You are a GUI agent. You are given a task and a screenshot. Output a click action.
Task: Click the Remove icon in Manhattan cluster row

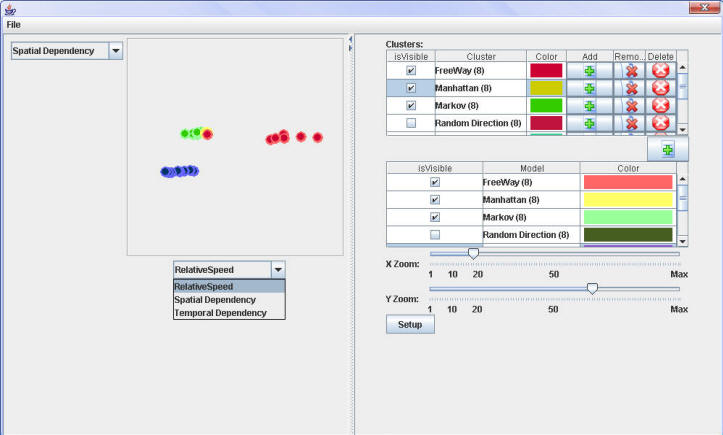[631, 88]
